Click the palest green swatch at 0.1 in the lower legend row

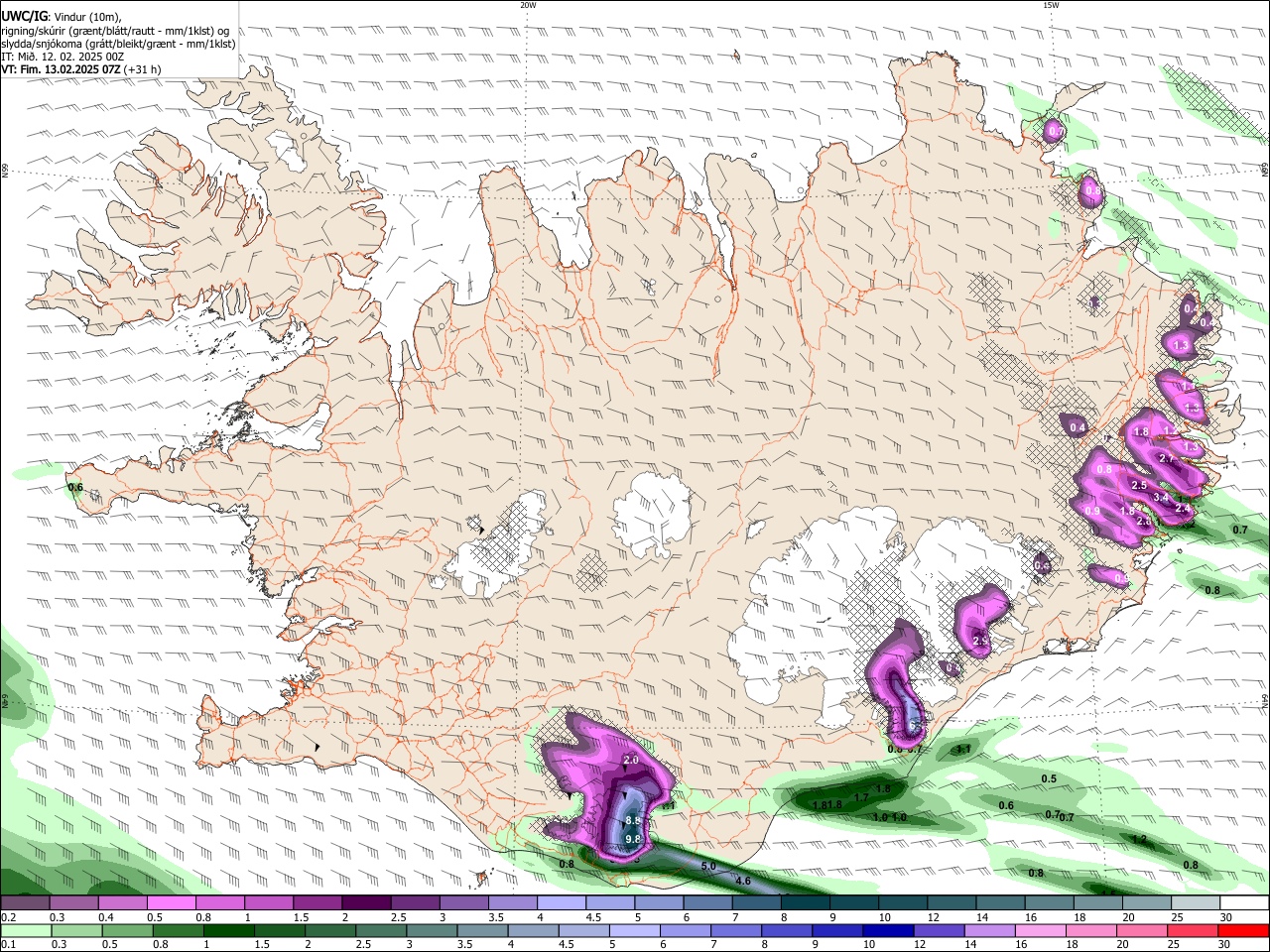point(25,930)
